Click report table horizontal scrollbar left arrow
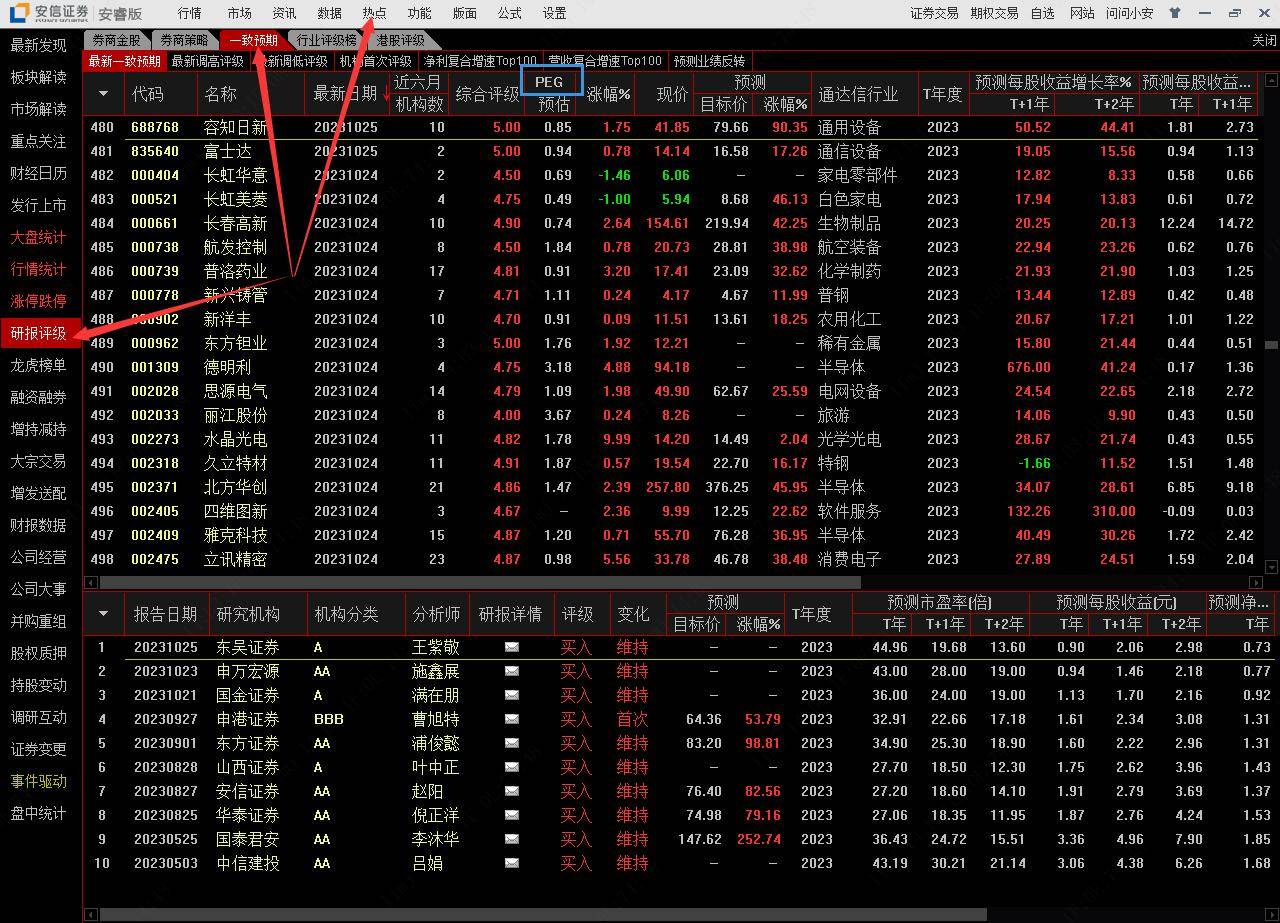The image size is (1280, 923). click(x=91, y=914)
